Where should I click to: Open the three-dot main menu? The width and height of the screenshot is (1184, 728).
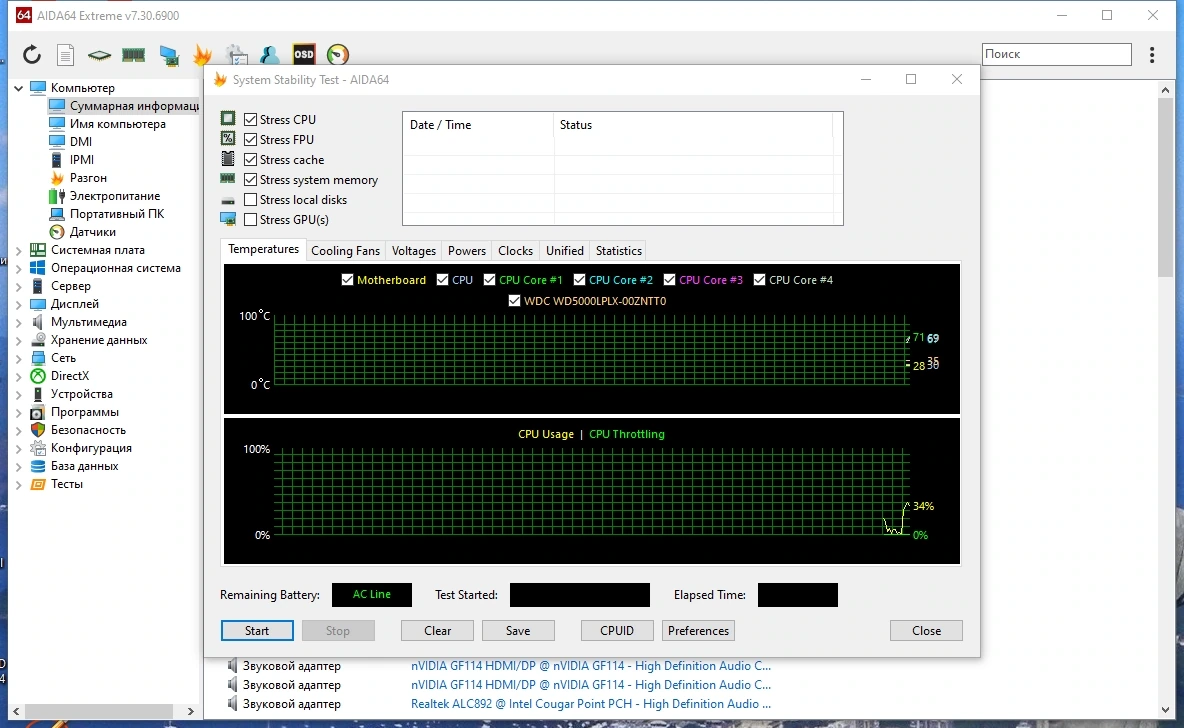click(1152, 54)
